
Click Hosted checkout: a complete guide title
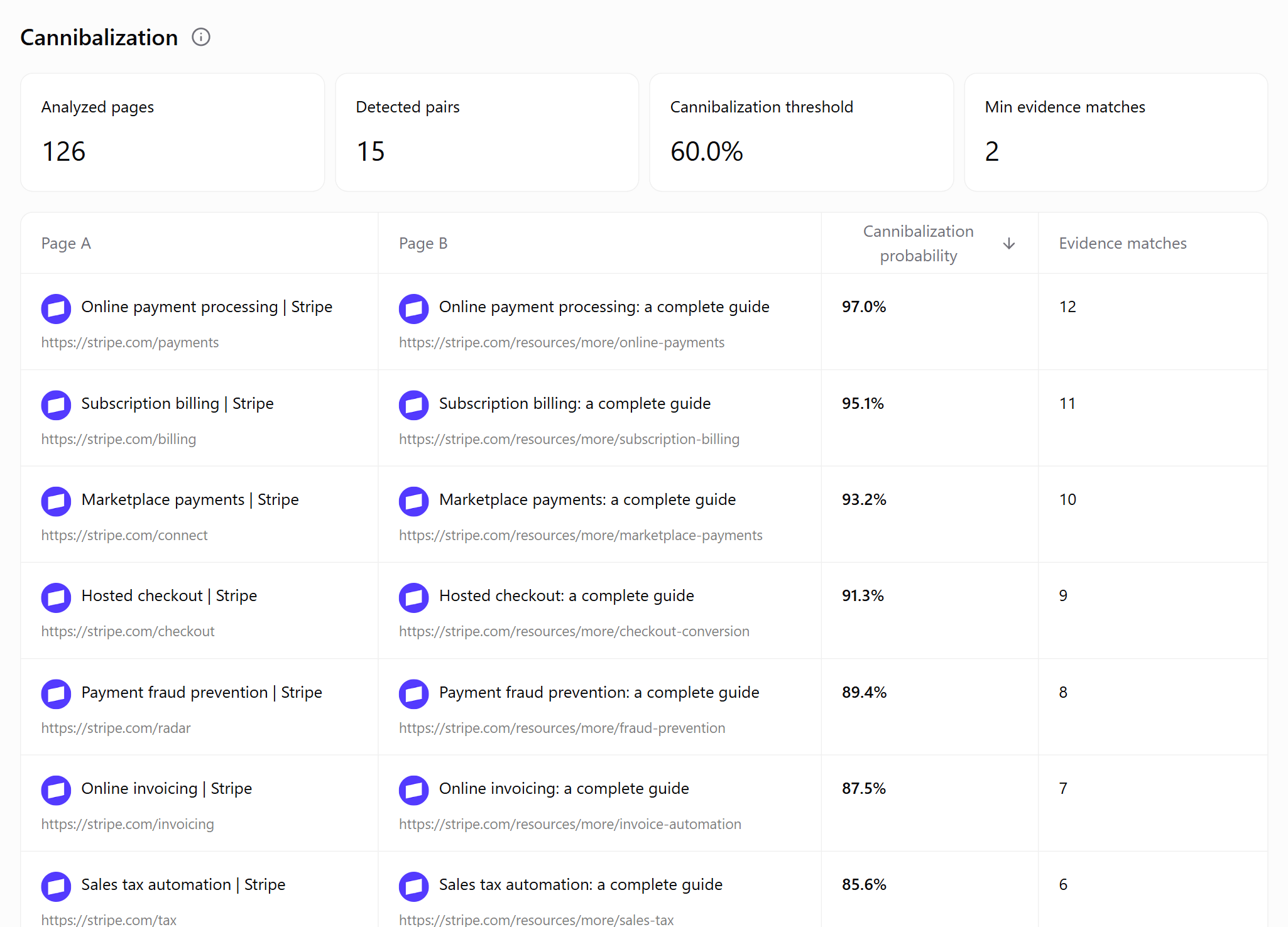[567, 595]
